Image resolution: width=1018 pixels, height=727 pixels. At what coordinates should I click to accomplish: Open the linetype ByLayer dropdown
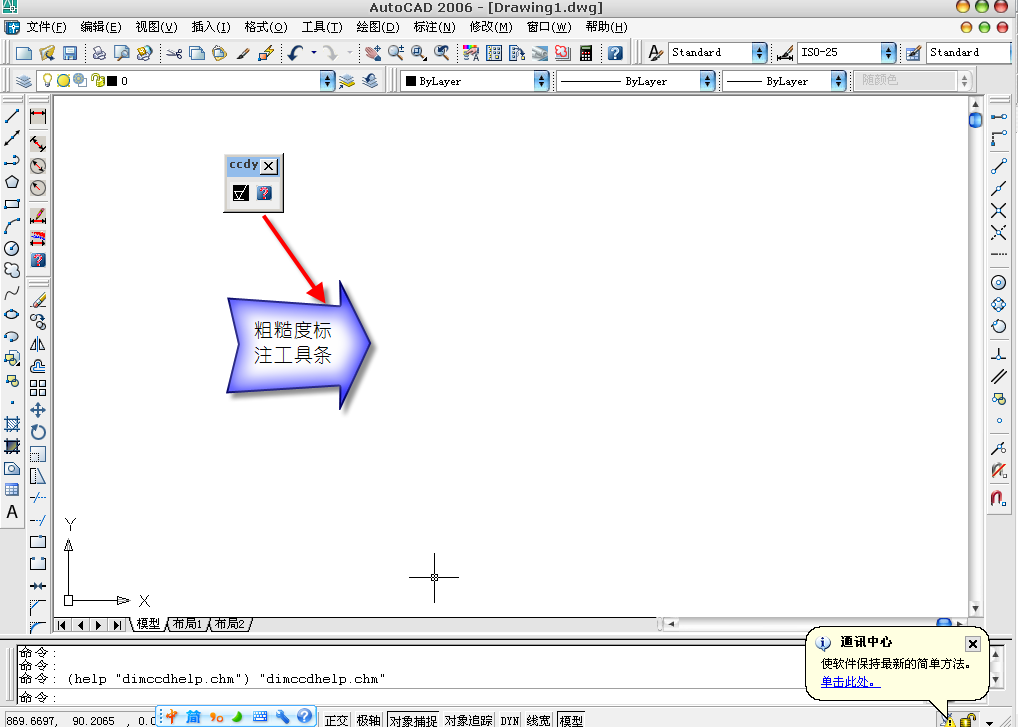click(708, 81)
